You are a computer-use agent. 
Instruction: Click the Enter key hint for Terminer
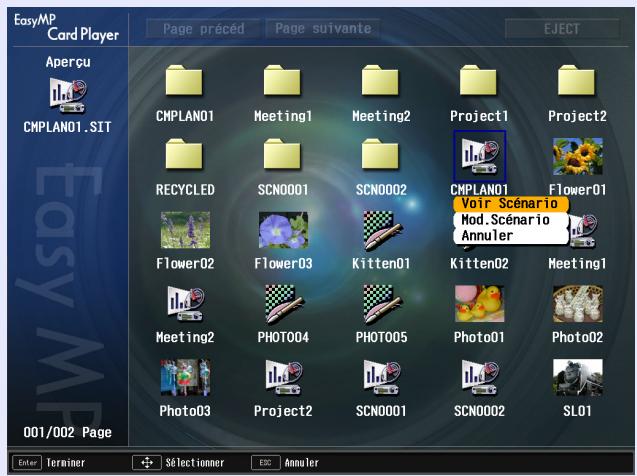pos(27,463)
